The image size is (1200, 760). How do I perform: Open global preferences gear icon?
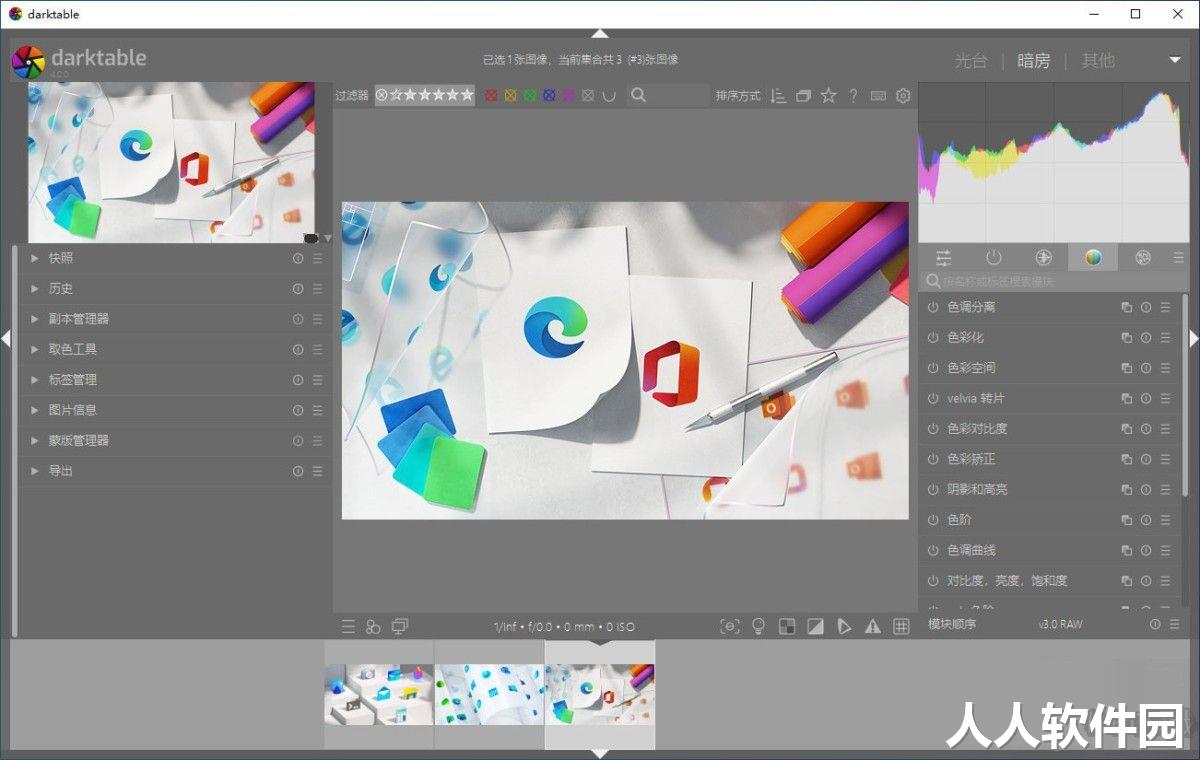tap(903, 96)
